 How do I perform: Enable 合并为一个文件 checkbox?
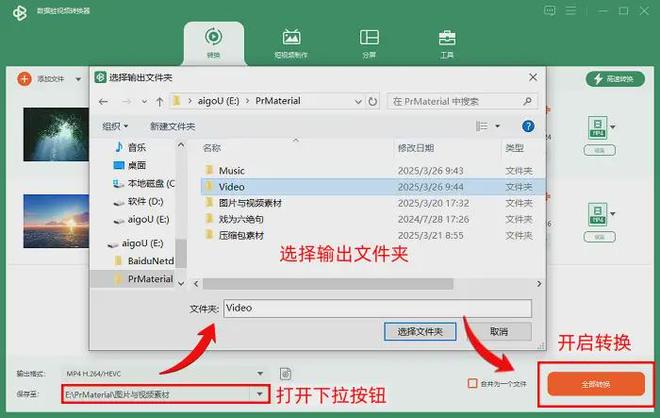pos(472,384)
